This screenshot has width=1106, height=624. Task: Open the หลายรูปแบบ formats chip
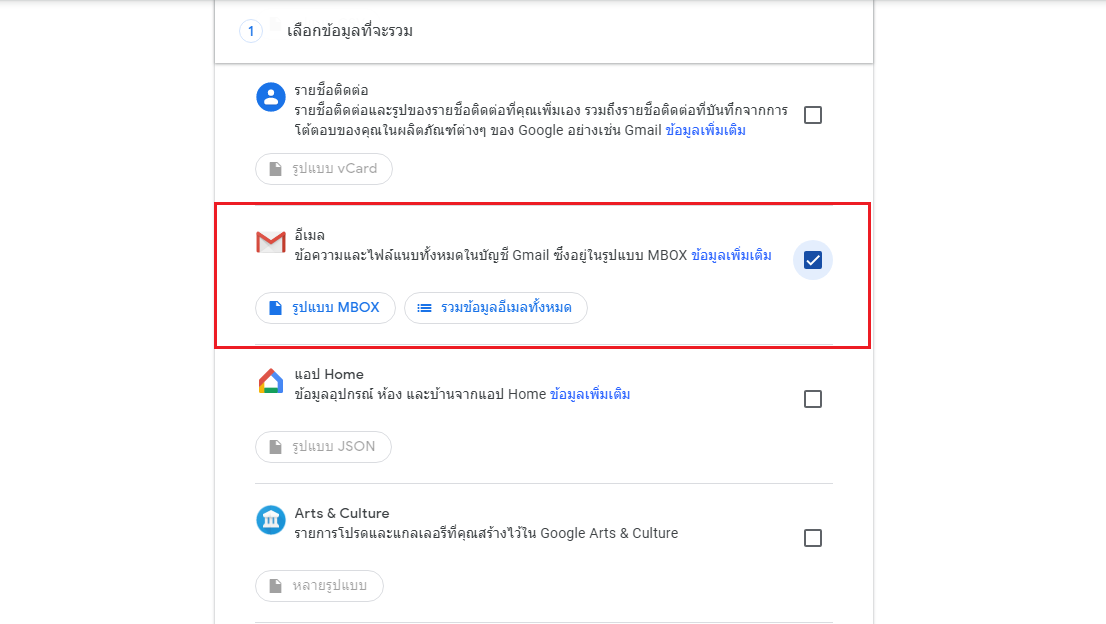[x=320, y=586]
